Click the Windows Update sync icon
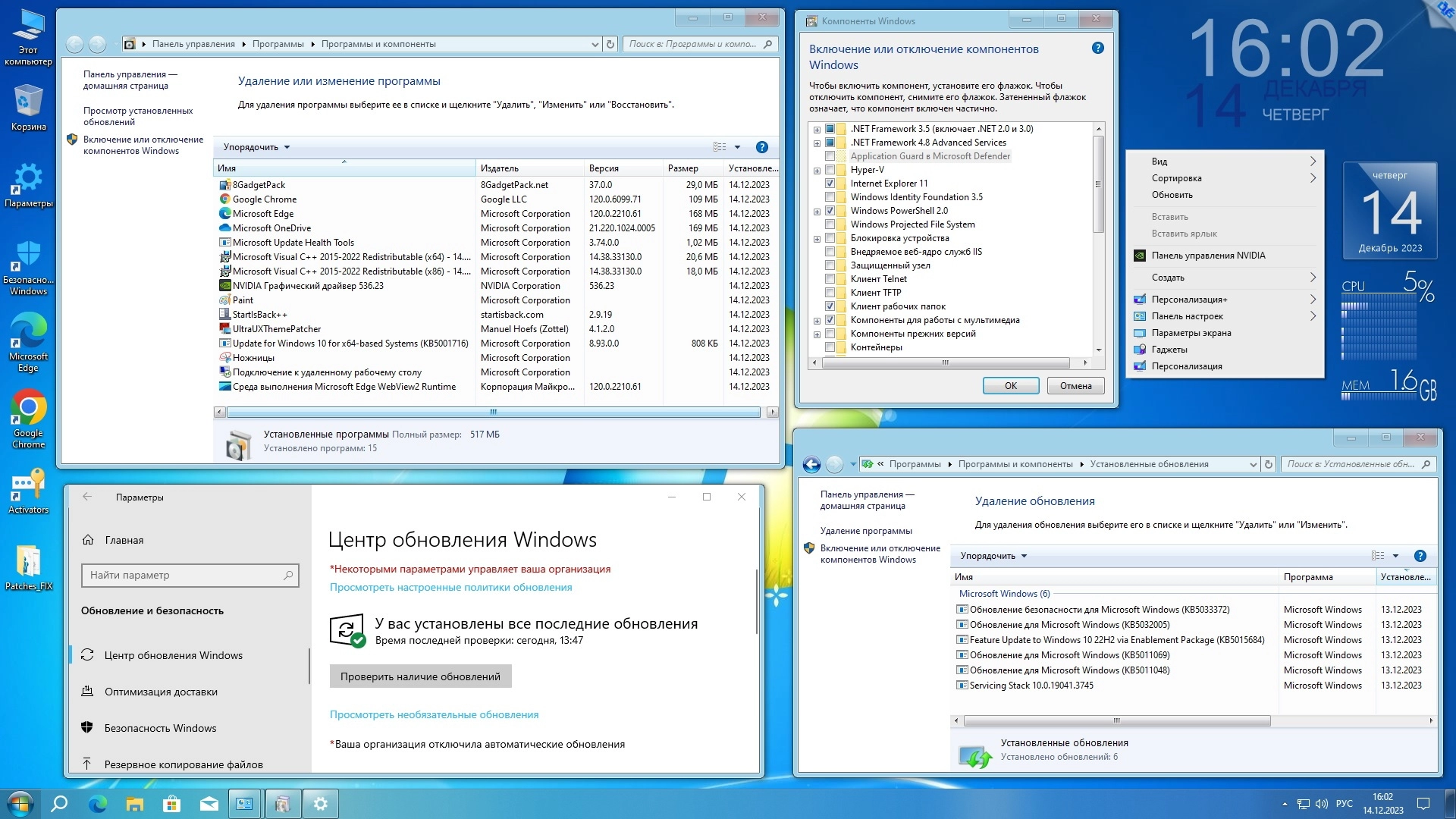Screen dimensions: 1456x819 point(347,630)
